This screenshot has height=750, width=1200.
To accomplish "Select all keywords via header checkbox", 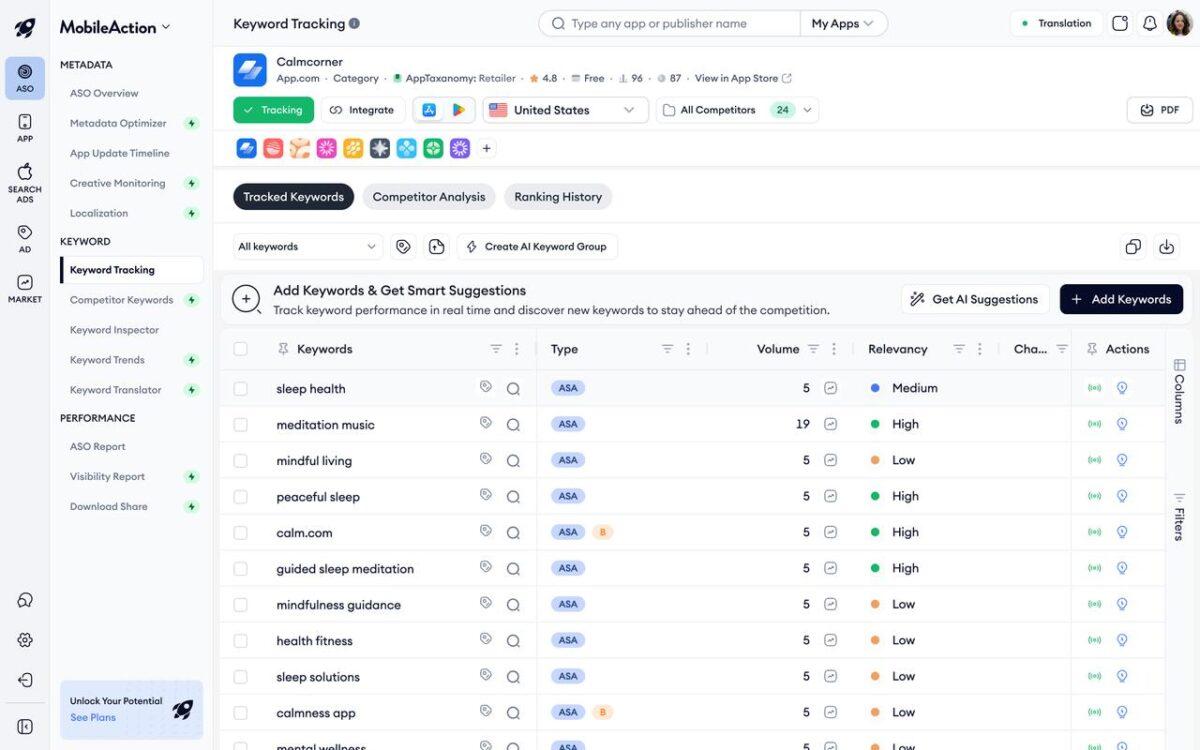I will (x=240, y=349).
